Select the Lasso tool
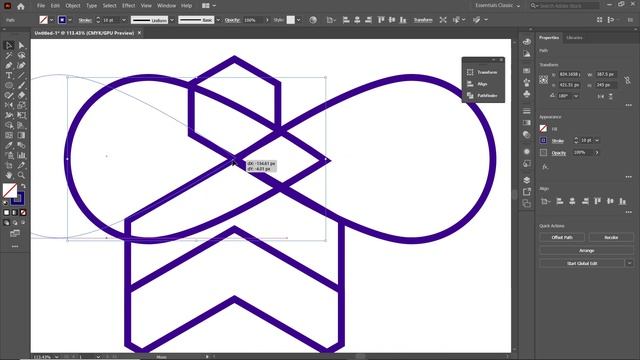The height and width of the screenshot is (360, 640). (x=21, y=56)
